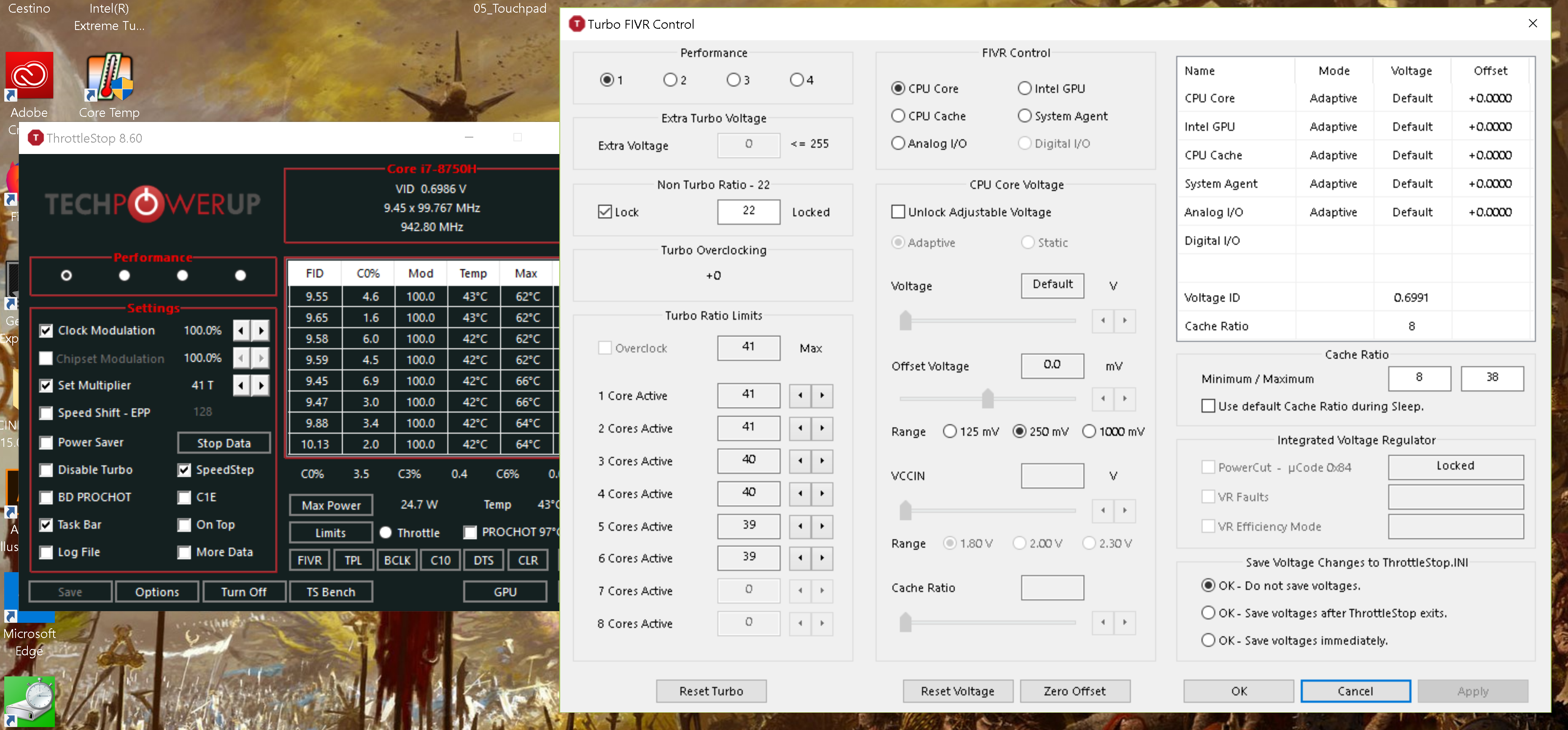Nudge Offset Voltage right with arrow
This screenshot has width=1568, height=730.
coord(1125,399)
